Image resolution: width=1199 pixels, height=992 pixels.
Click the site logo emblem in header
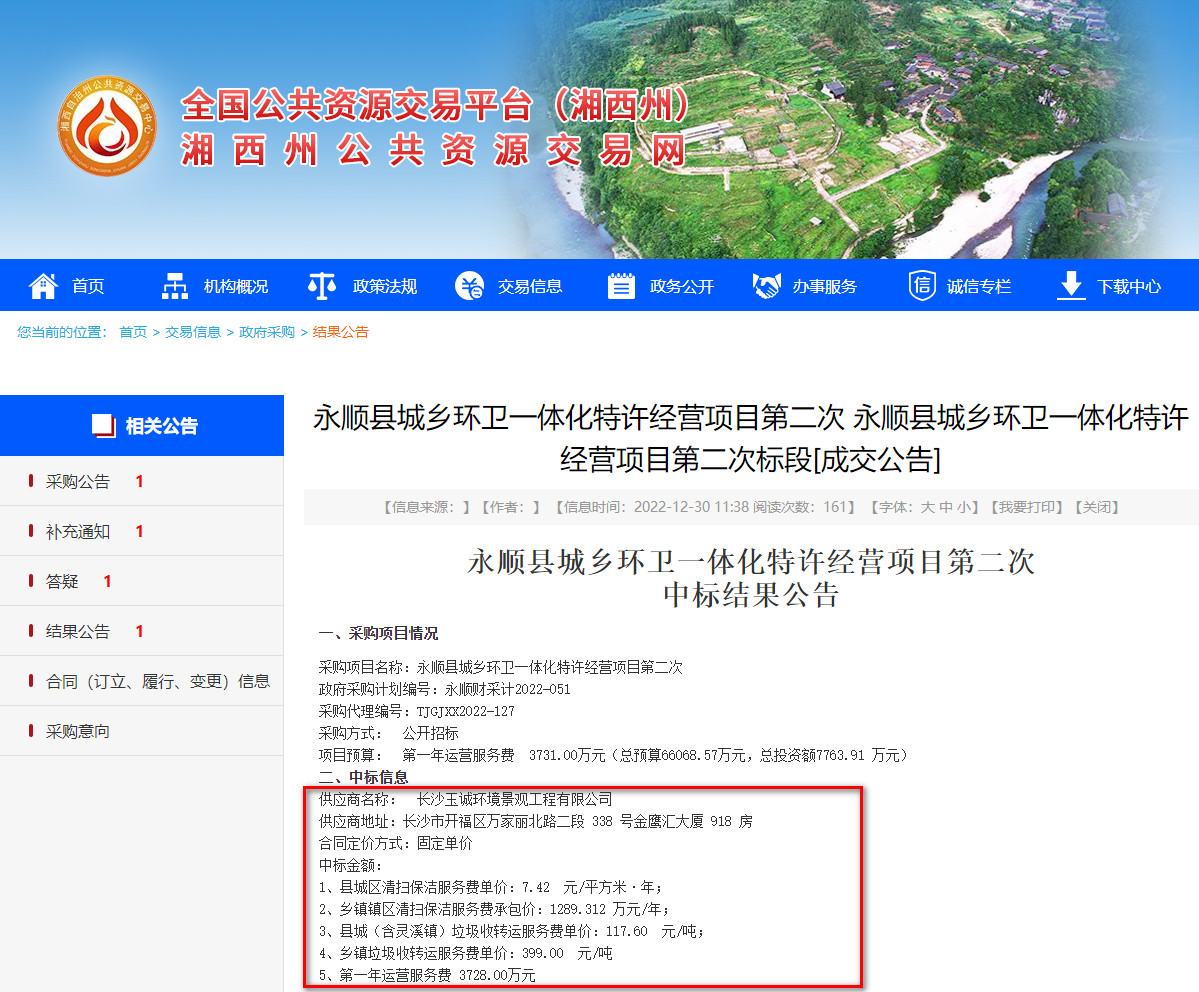107,126
